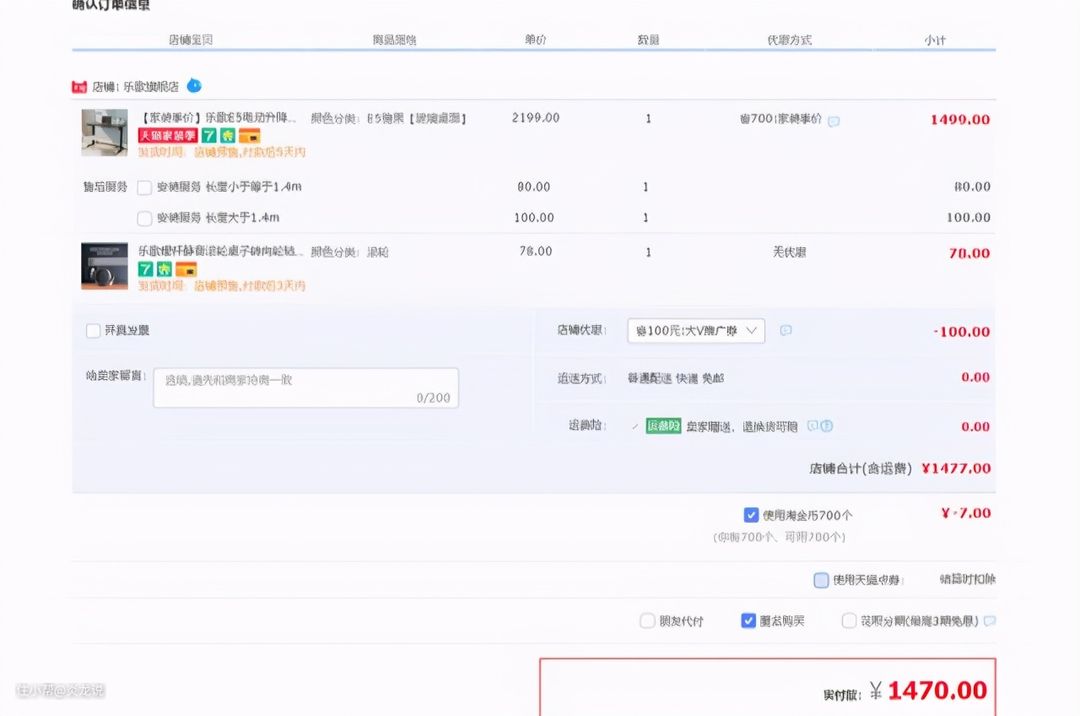Click the info bubble beside the 省700 discount
This screenshot has width=1080, height=716.
[x=834, y=121]
